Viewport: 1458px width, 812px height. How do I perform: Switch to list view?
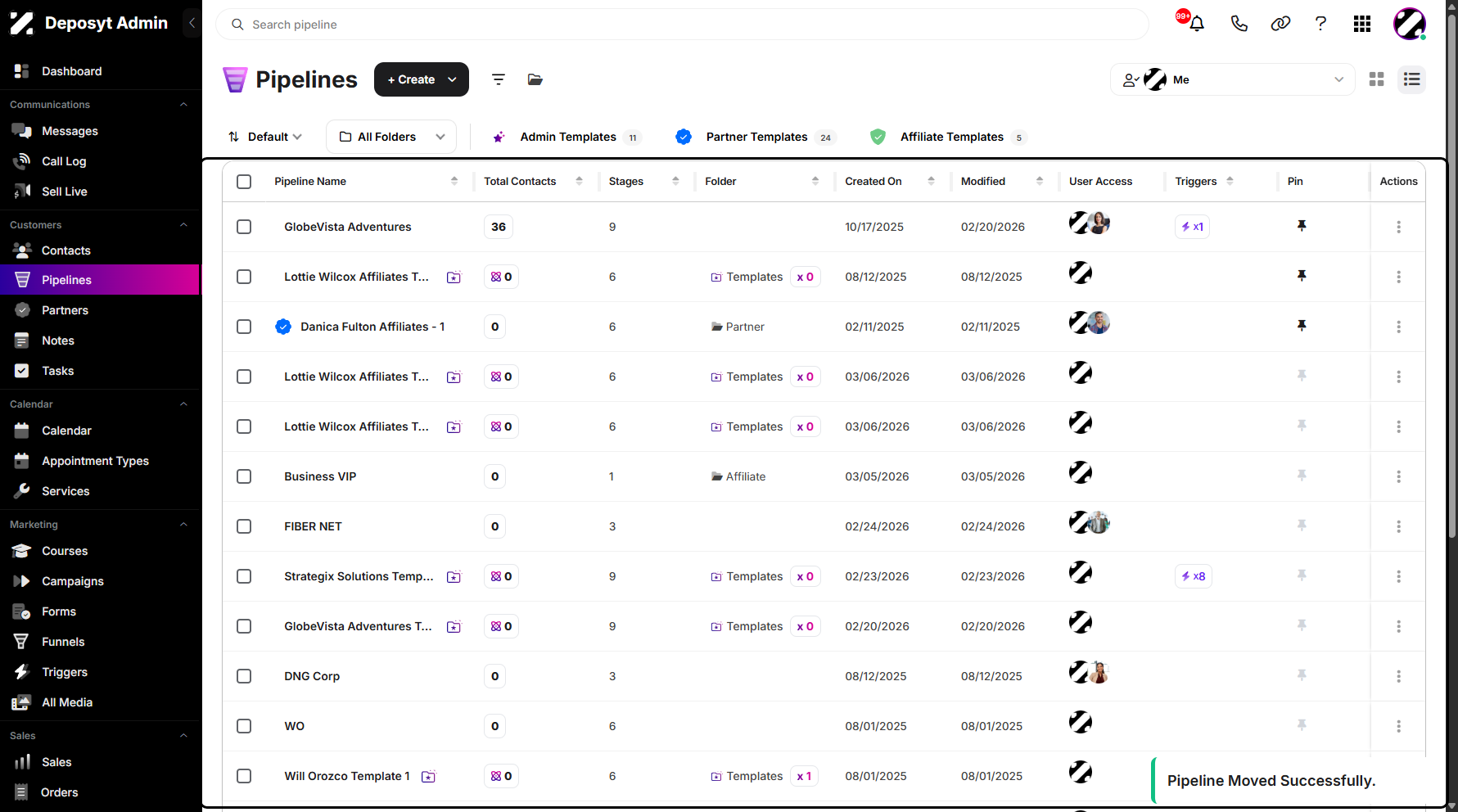[1411, 79]
